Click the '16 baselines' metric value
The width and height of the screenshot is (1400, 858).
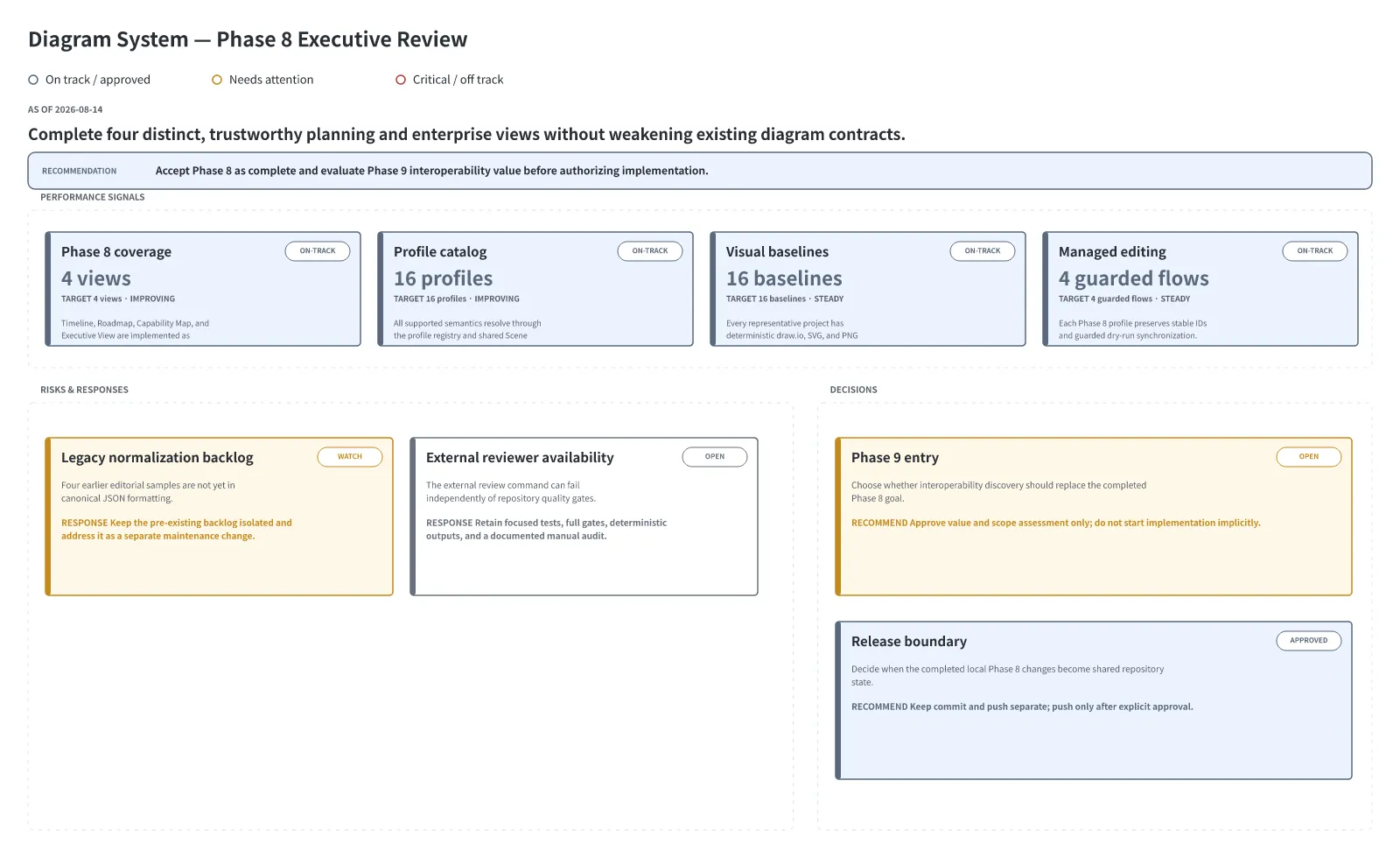[784, 278]
